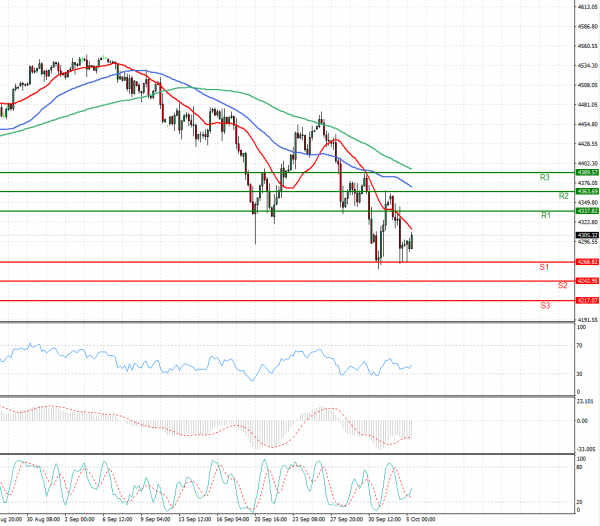Click the stochastic panel 20 level
This screenshot has width=600, height=526.
click(x=579, y=502)
